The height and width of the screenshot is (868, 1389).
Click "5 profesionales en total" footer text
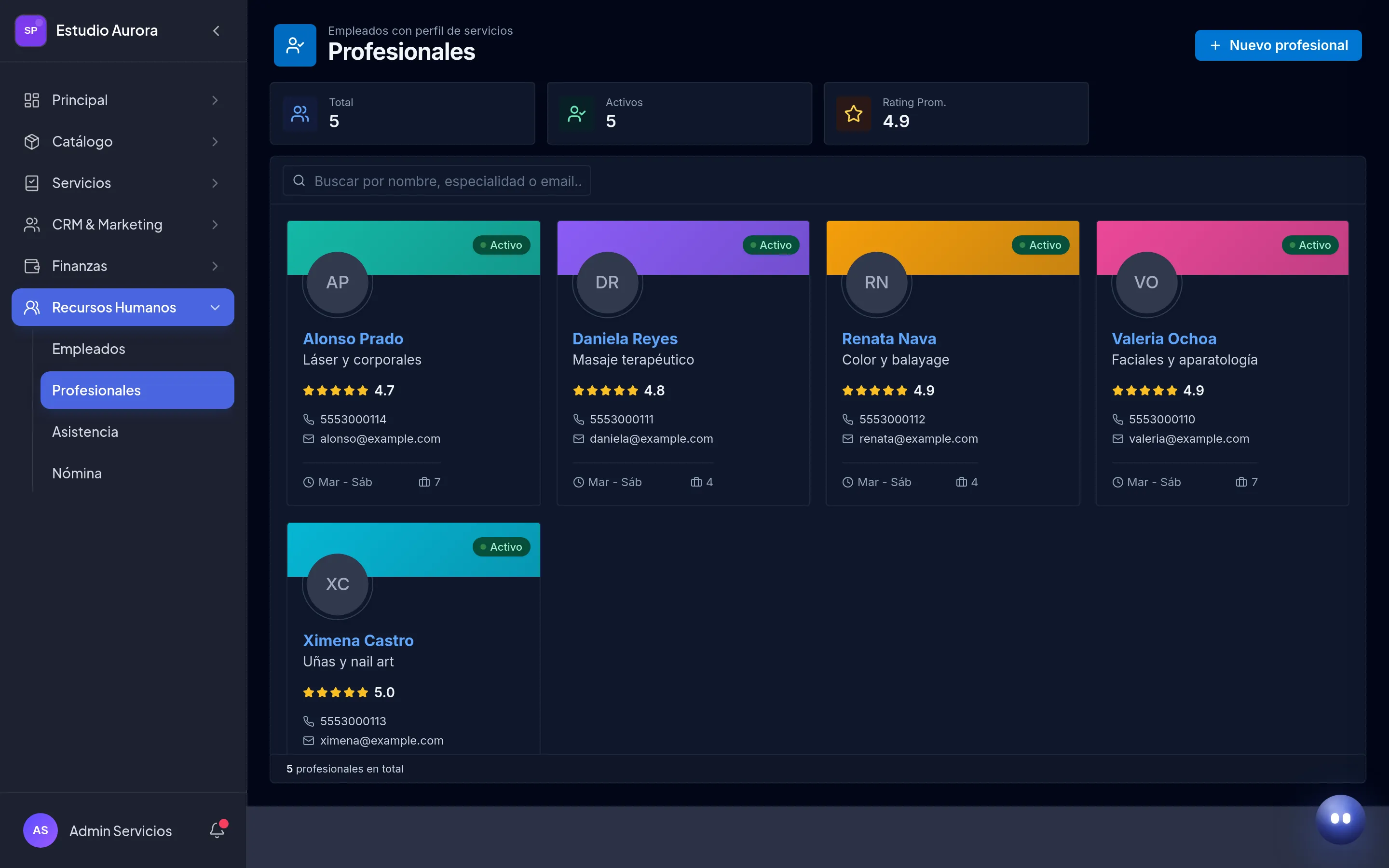[x=345, y=769]
